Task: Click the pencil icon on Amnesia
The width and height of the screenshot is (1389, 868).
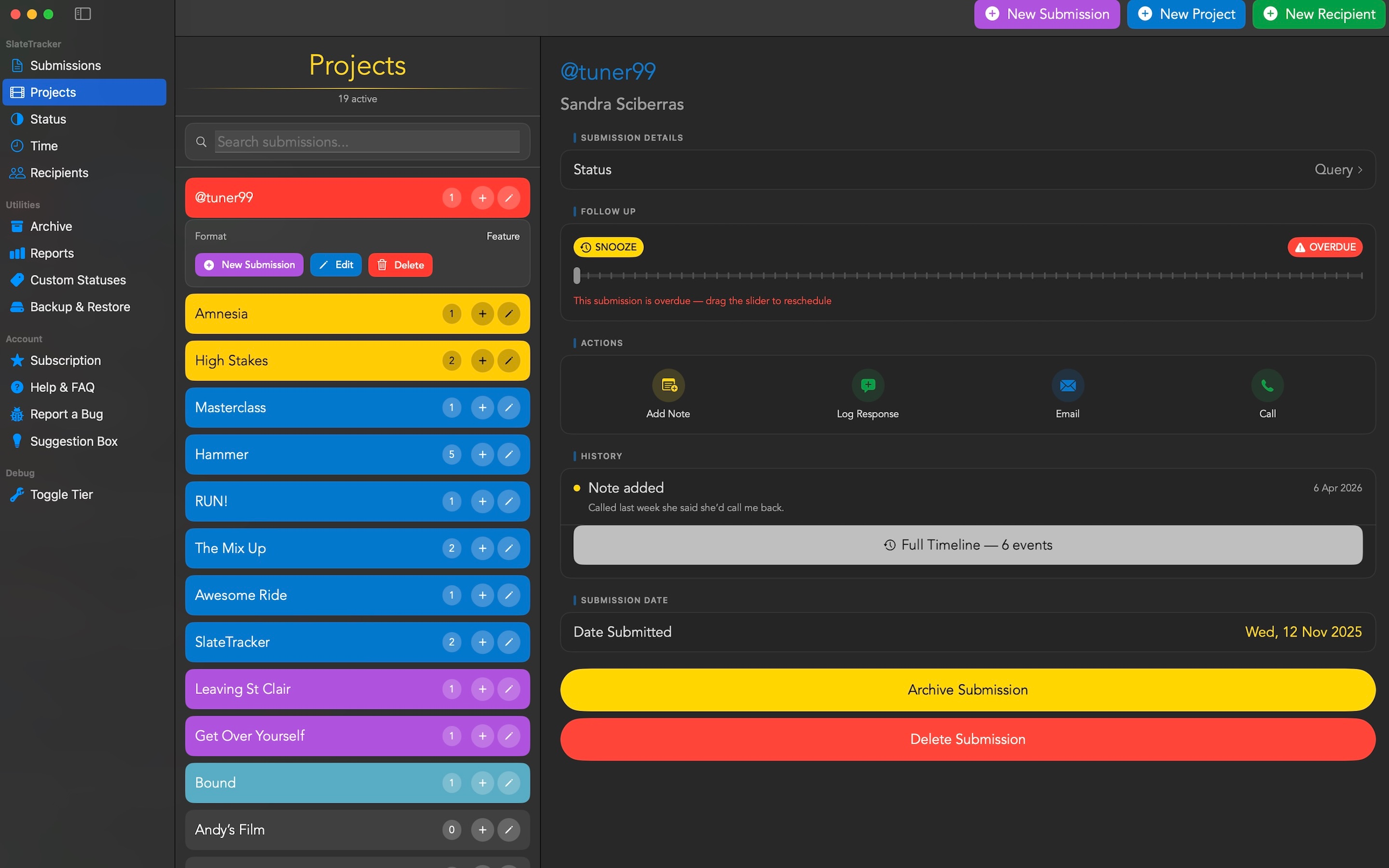Action: (x=508, y=314)
